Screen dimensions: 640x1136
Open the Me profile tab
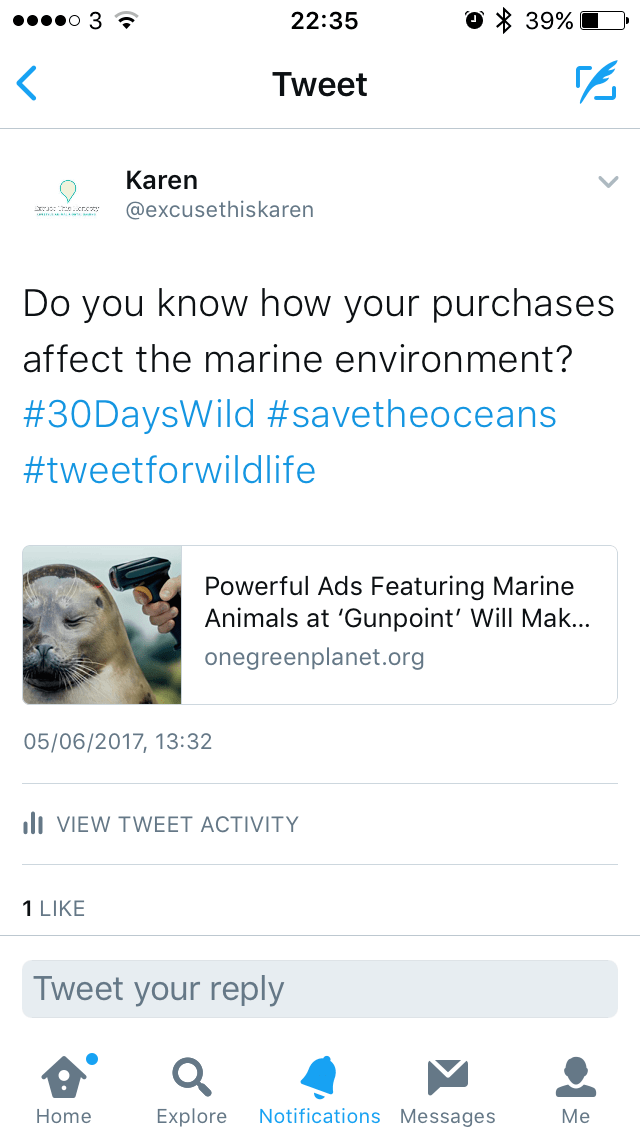tap(576, 1078)
